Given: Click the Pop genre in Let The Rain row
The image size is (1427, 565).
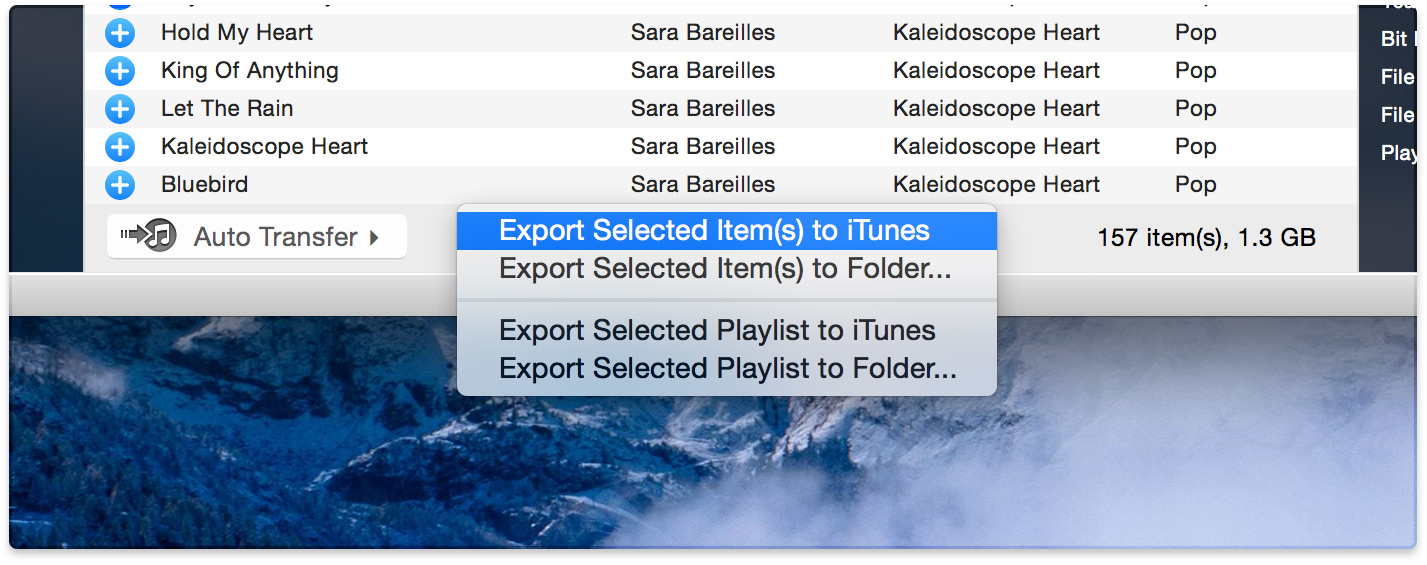Looking at the screenshot, I should [x=1195, y=109].
